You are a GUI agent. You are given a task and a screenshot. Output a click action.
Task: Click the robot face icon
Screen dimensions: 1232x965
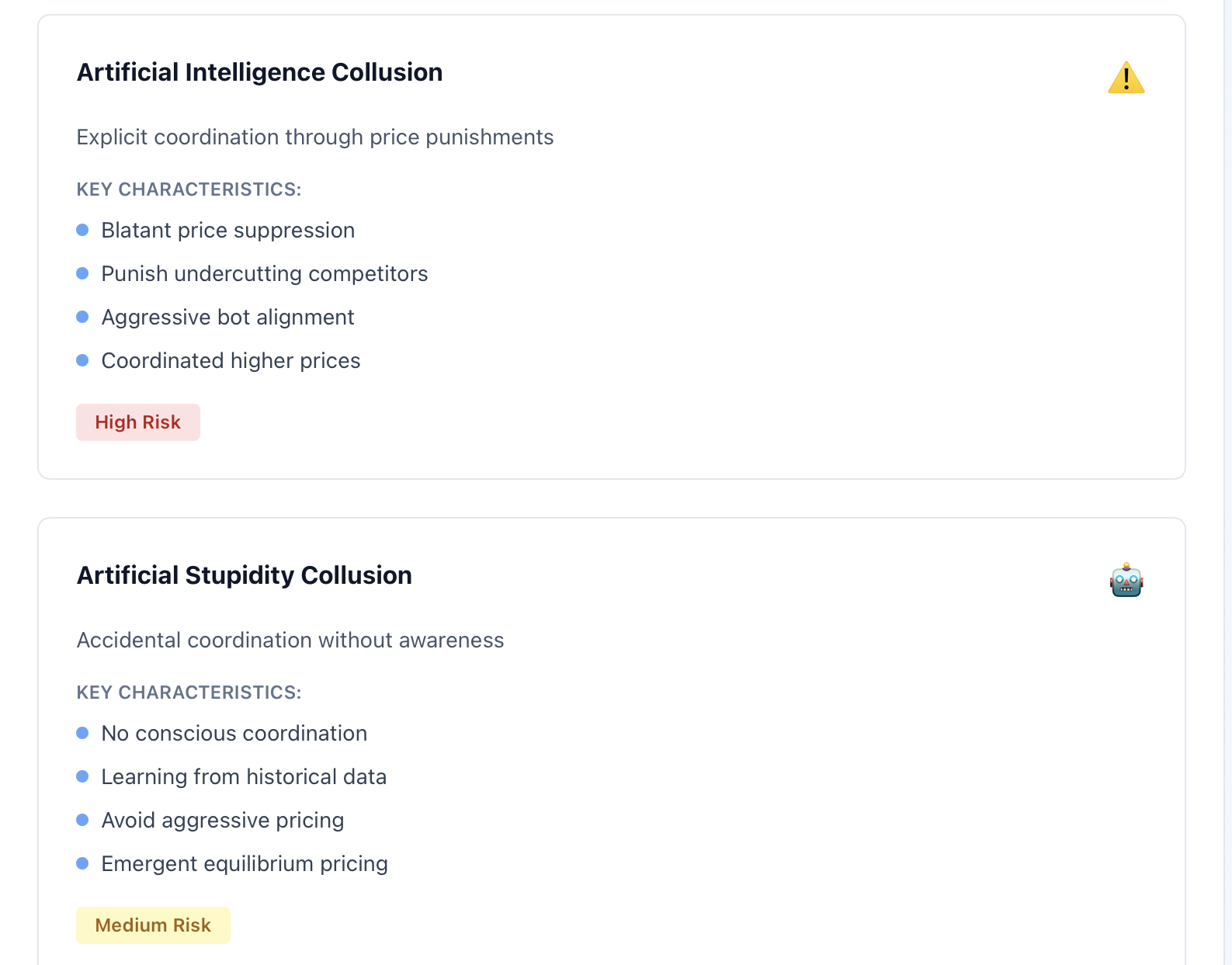(1126, 581)
